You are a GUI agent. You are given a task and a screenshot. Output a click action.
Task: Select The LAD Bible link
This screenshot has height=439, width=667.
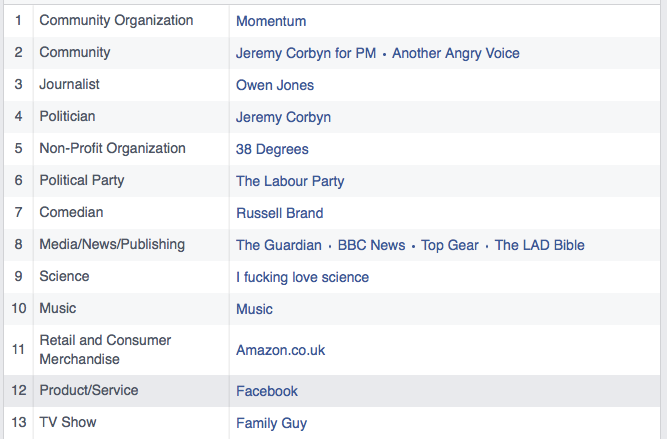pyautogui.click(x=539, y=245)
